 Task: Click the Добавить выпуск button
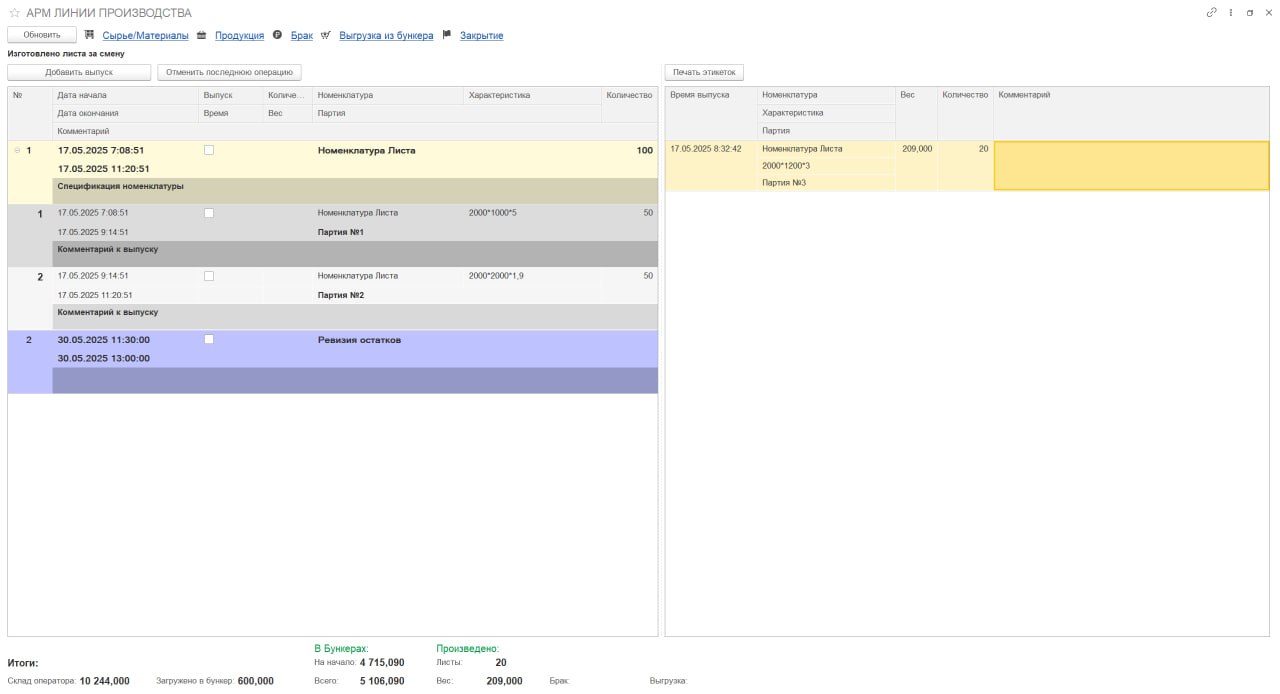(x=79, y=72)
